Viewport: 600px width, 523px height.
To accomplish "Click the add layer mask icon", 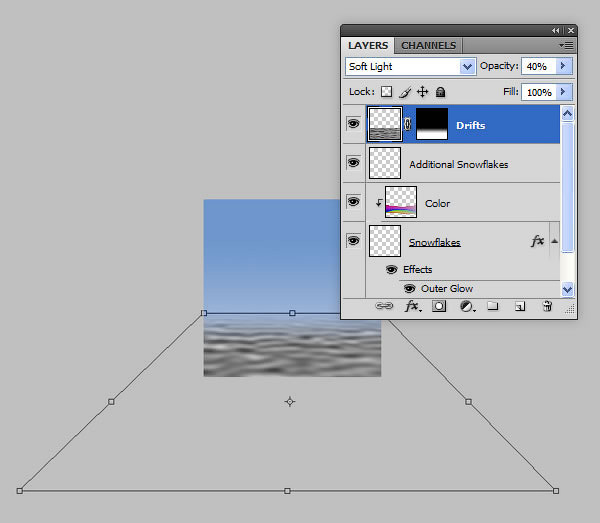I will pyautogui.click(x=439, y=306).
